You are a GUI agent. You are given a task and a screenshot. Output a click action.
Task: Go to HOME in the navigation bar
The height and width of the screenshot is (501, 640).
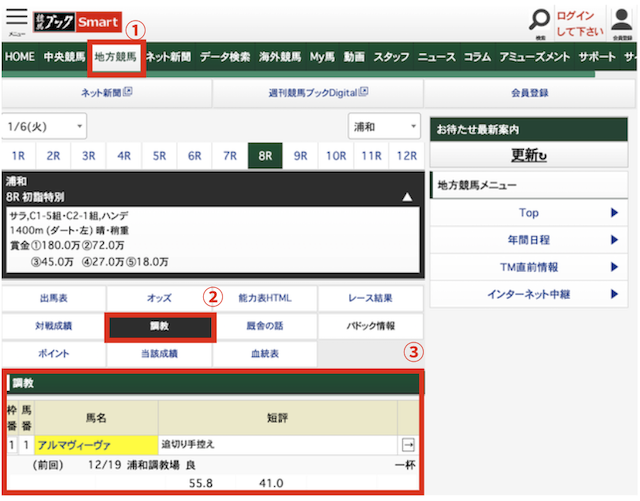[20, 57]
